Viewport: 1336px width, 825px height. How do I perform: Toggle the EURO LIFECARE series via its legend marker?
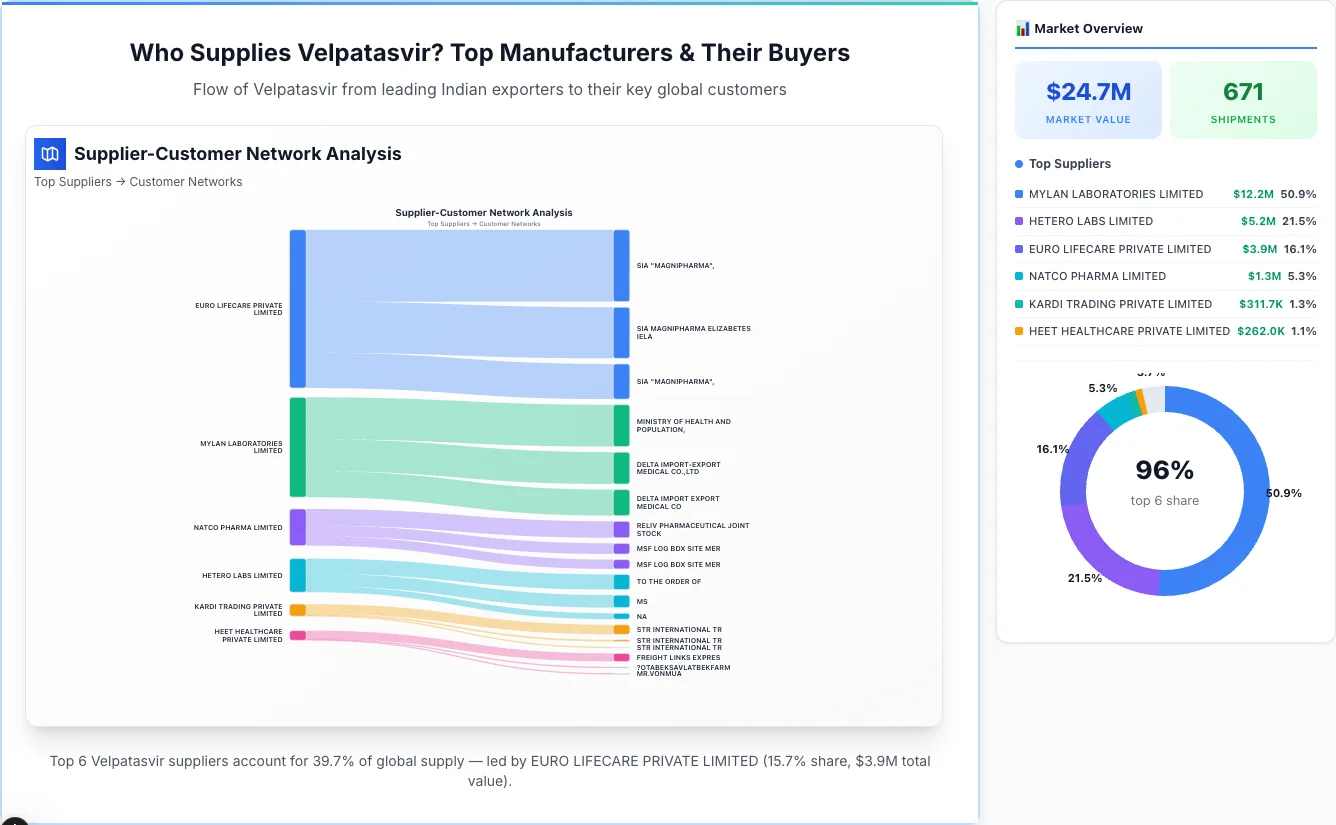pyautogui.click(x=1017, y=249)
